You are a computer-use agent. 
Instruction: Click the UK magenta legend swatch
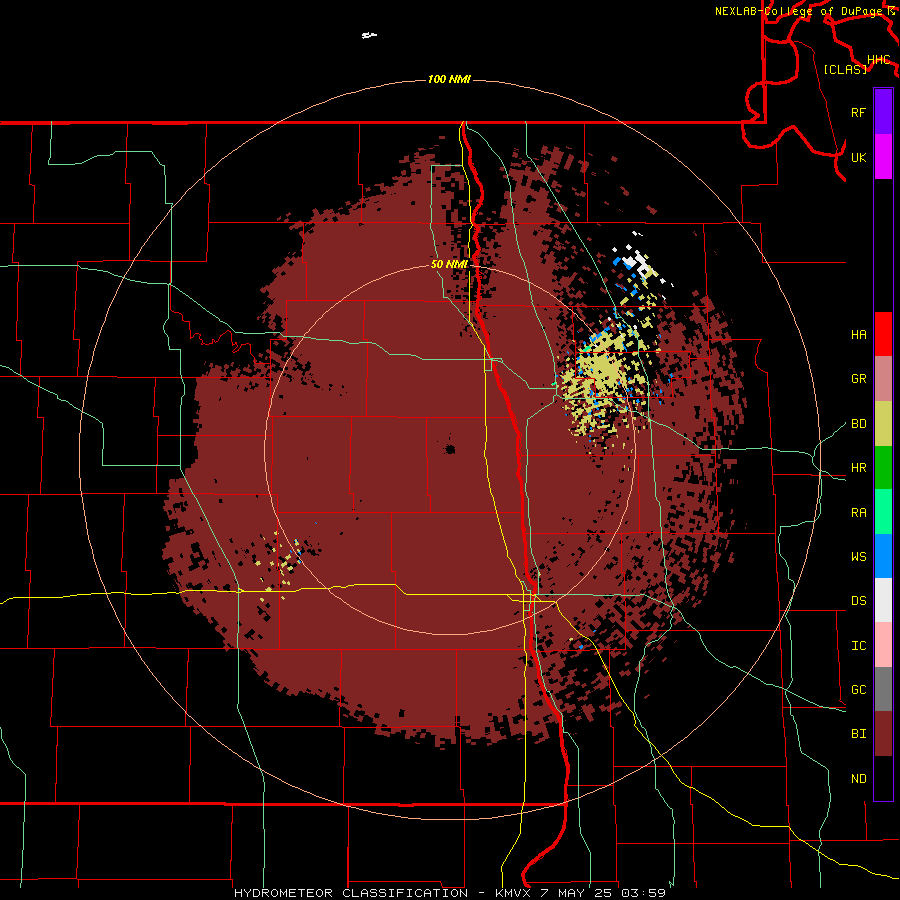(883, 157)
